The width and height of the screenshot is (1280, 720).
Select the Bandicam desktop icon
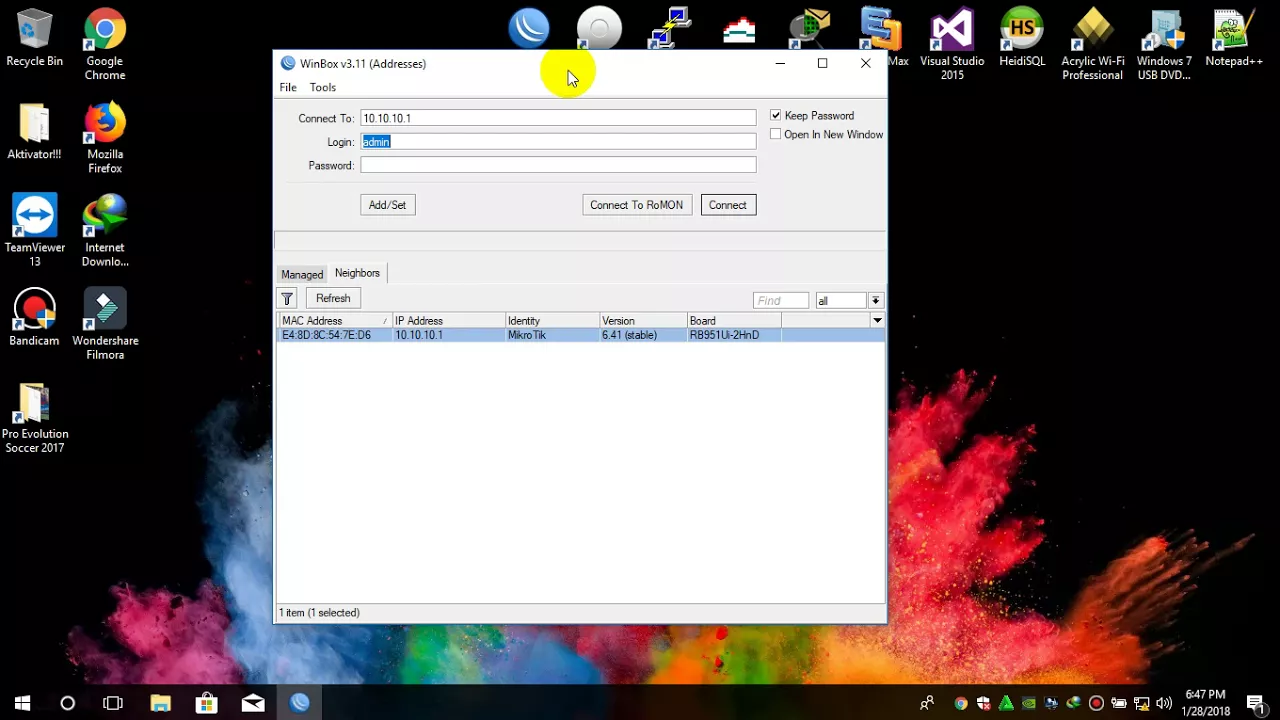pos(34,318)
